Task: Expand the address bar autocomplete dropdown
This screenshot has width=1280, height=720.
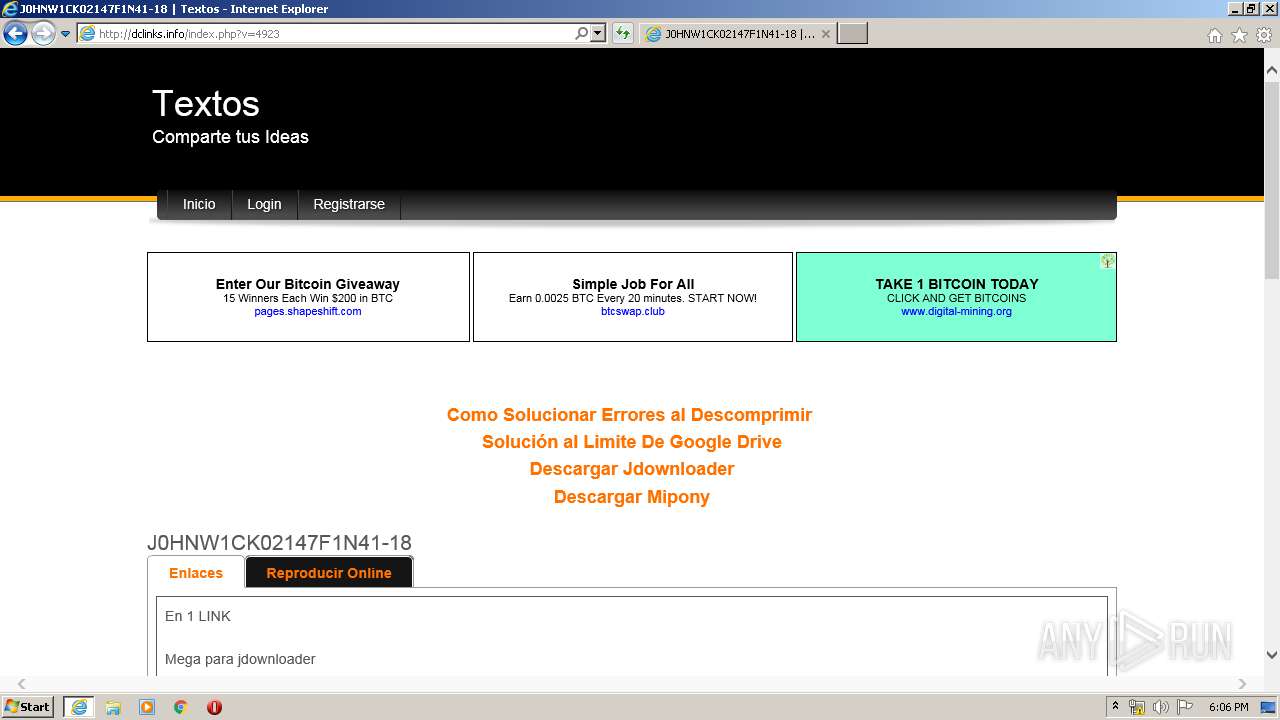Action: coord(598,34)
